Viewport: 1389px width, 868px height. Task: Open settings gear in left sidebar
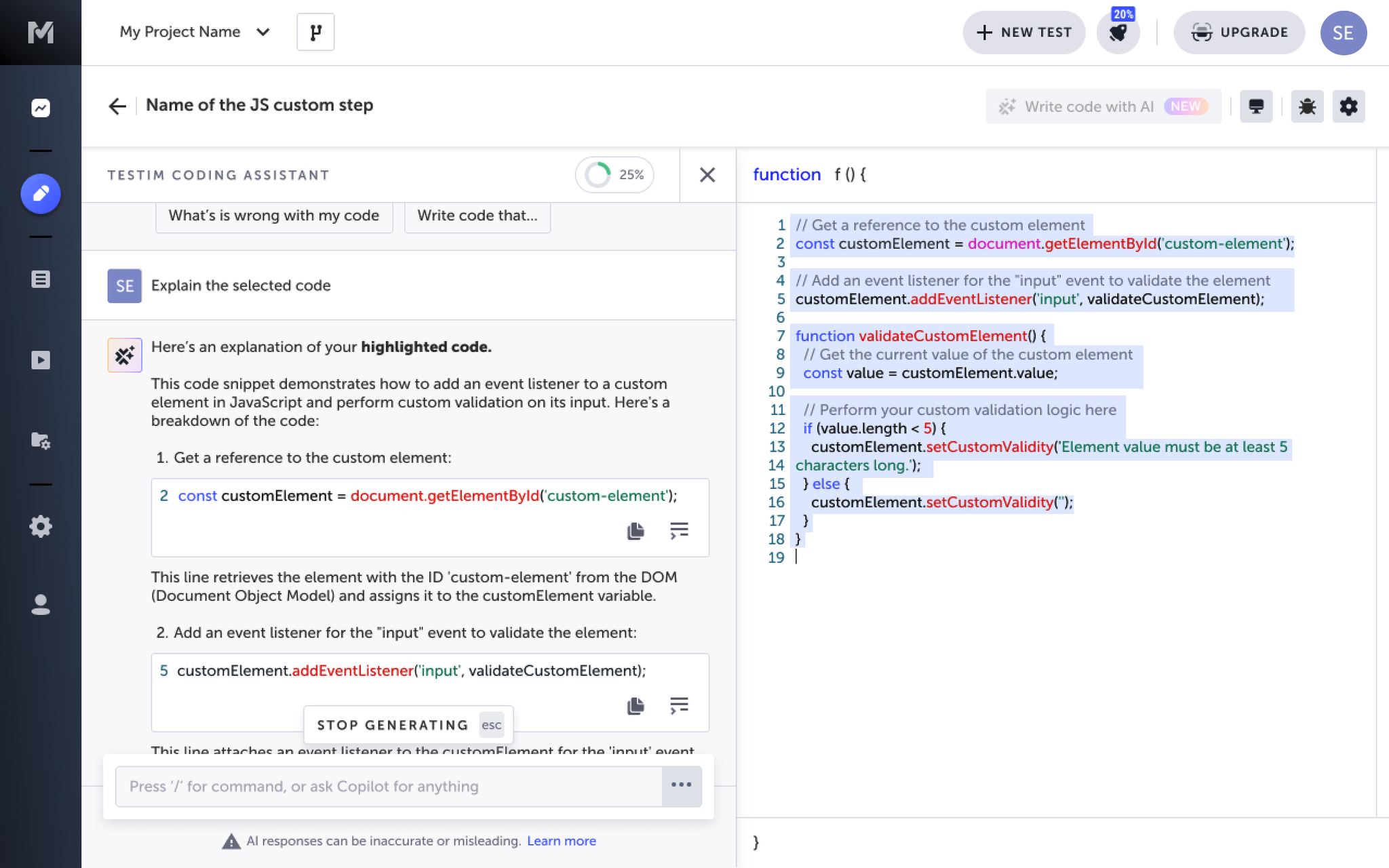pos(41,526)
